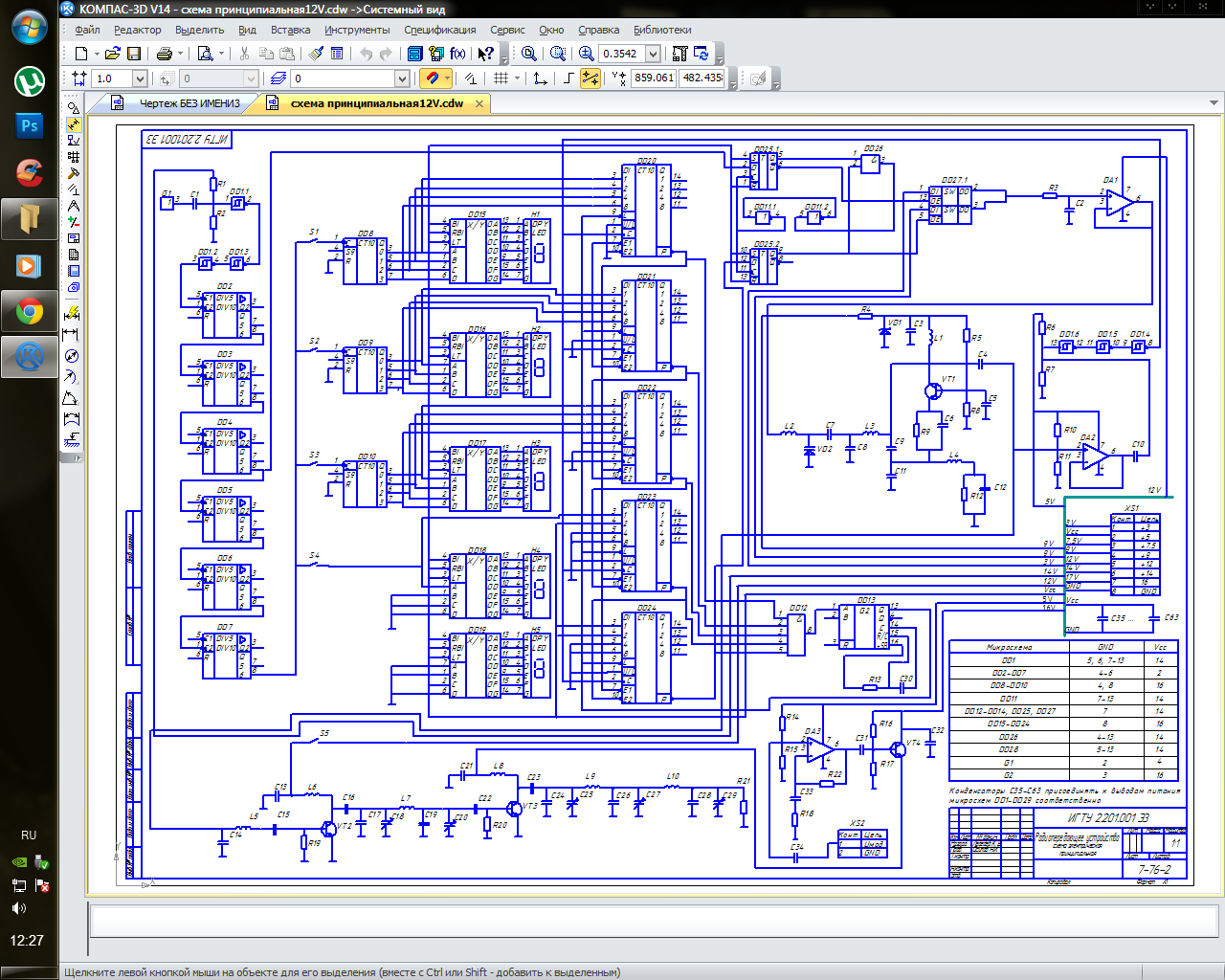Select the Linear dimension tool
Image resolution: width=1225 pixels, height=980 pixels.
[x=72, y=334]
